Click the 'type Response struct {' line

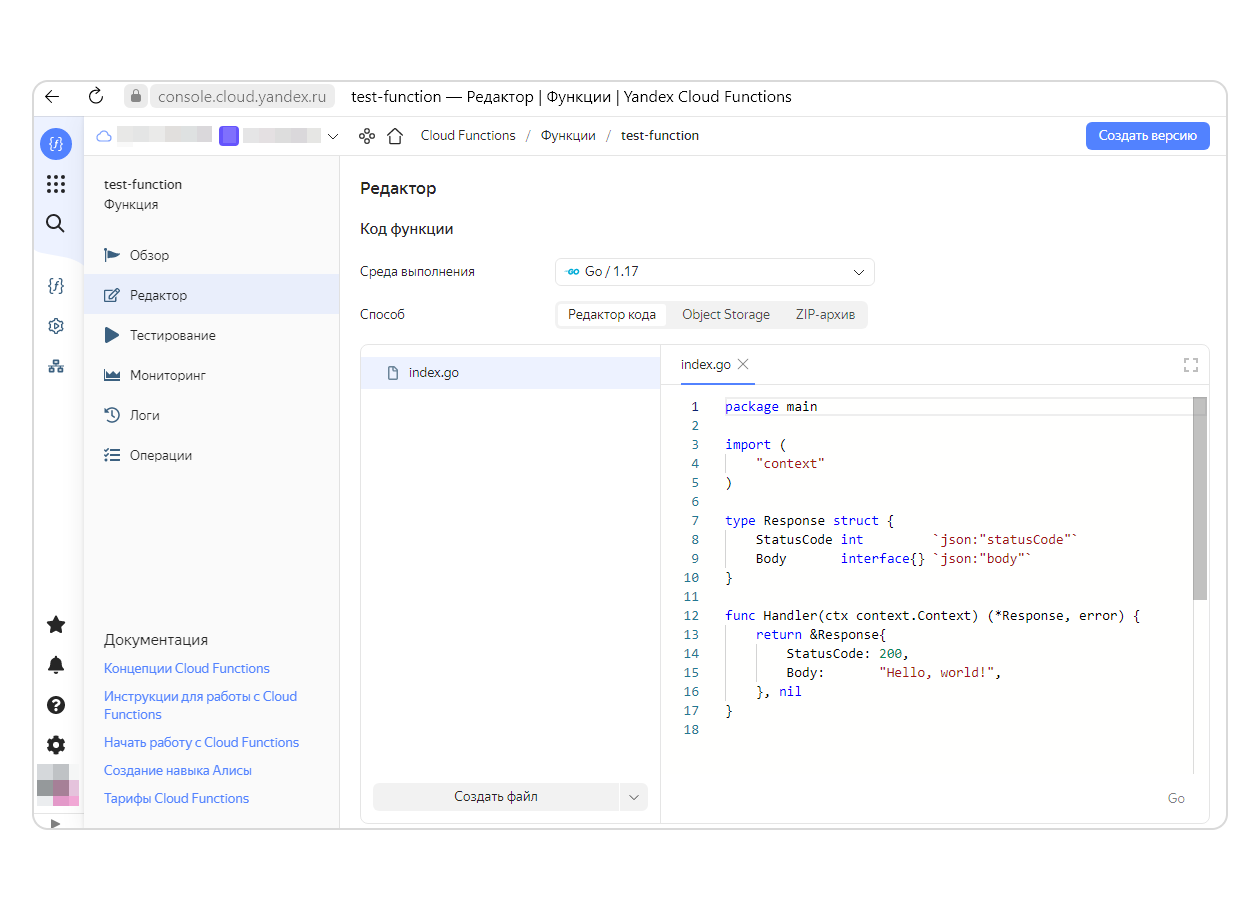click(x=809, y=521)
